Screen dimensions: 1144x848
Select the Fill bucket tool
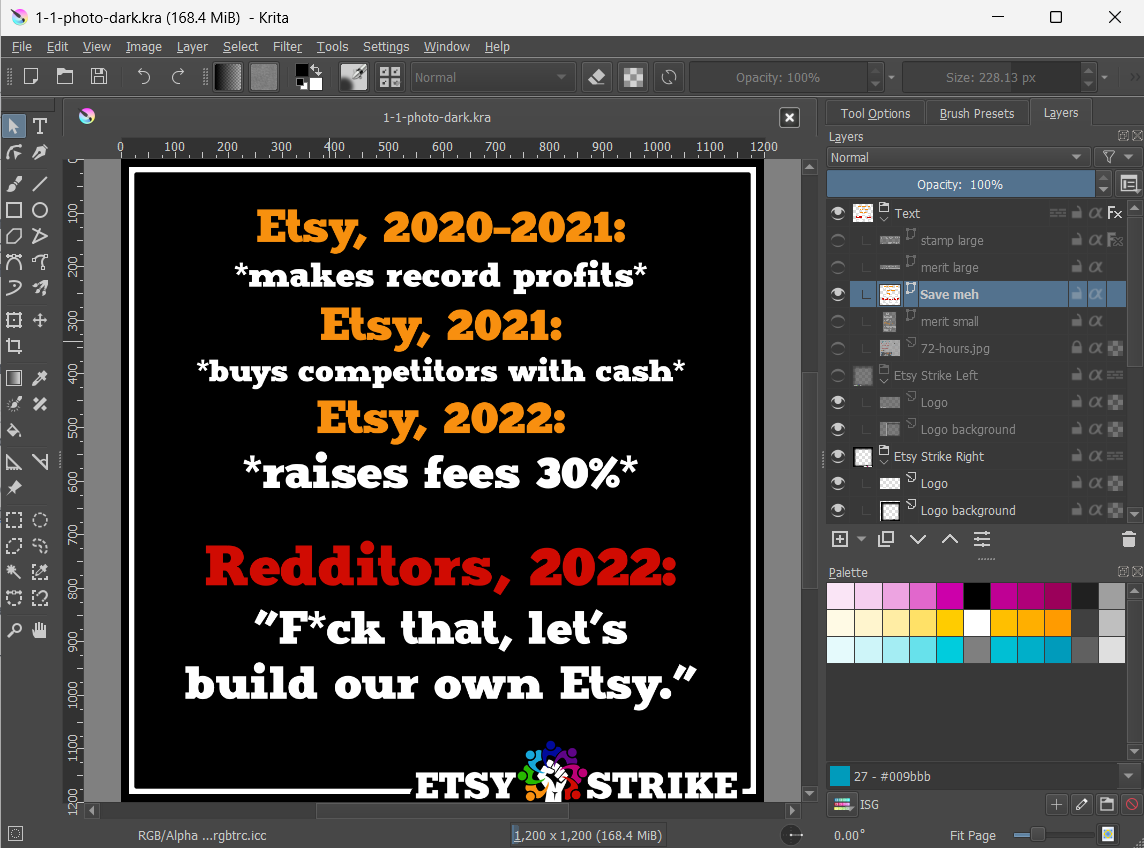click(x=14, y=431)
